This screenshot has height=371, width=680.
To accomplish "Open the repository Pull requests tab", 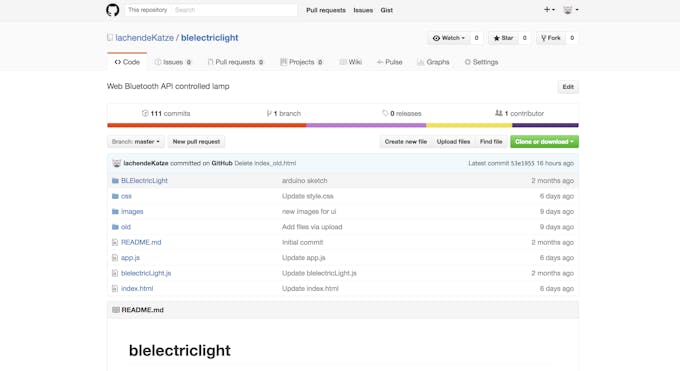I will coord(235,62).
